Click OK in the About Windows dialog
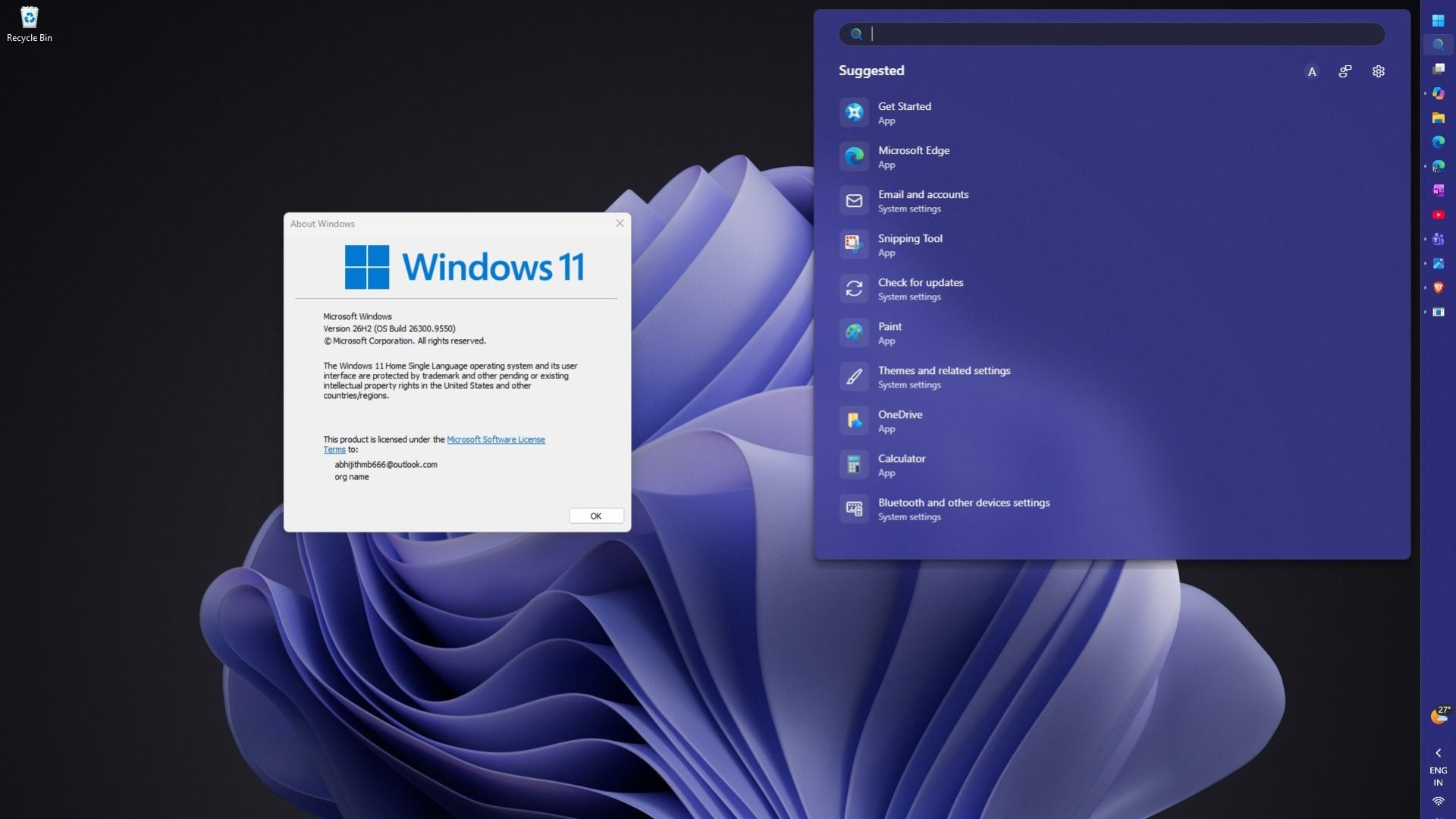Viewport: 1456px width, 819px height. tap(596, 516)
